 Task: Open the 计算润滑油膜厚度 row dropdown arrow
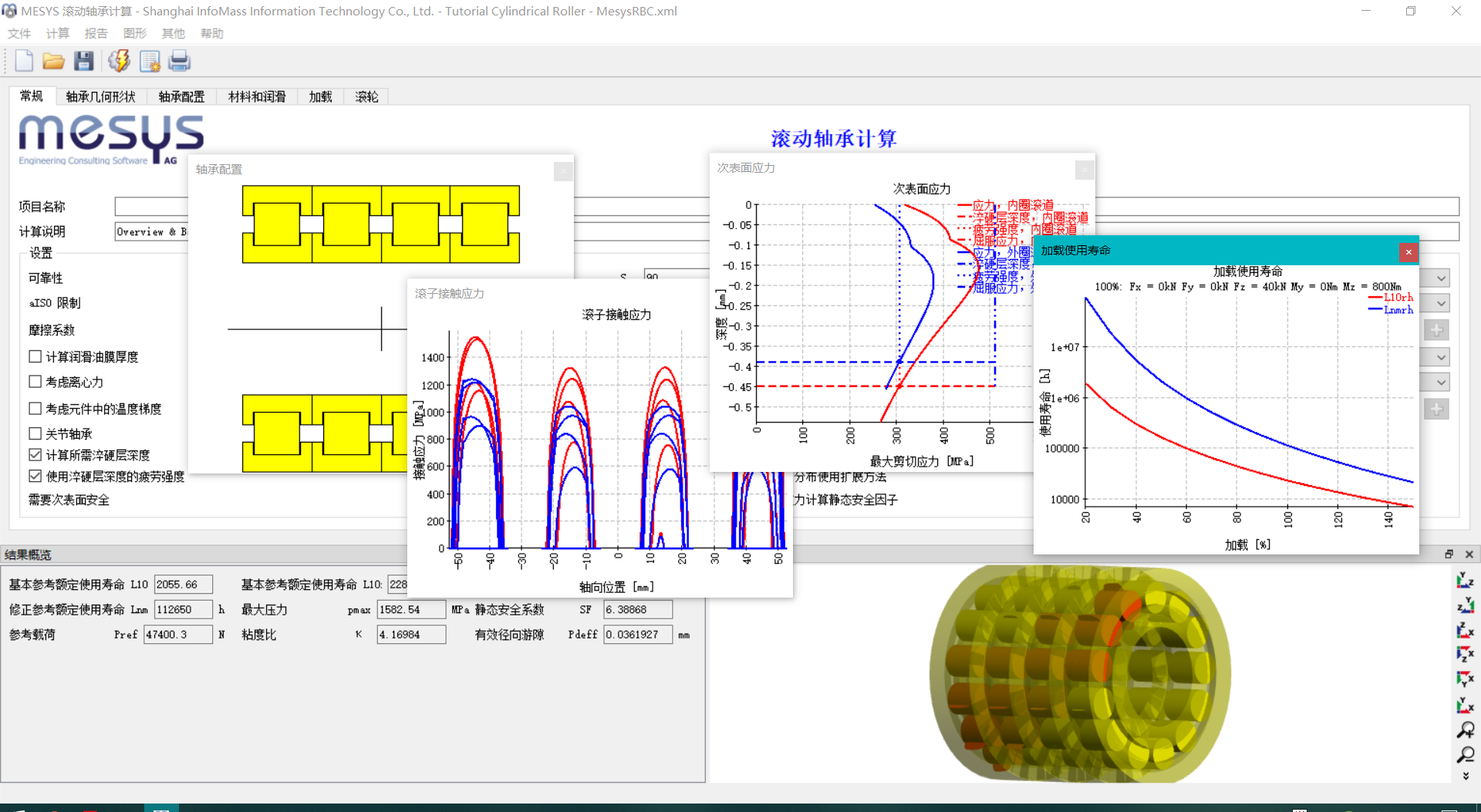(1440, 357)
